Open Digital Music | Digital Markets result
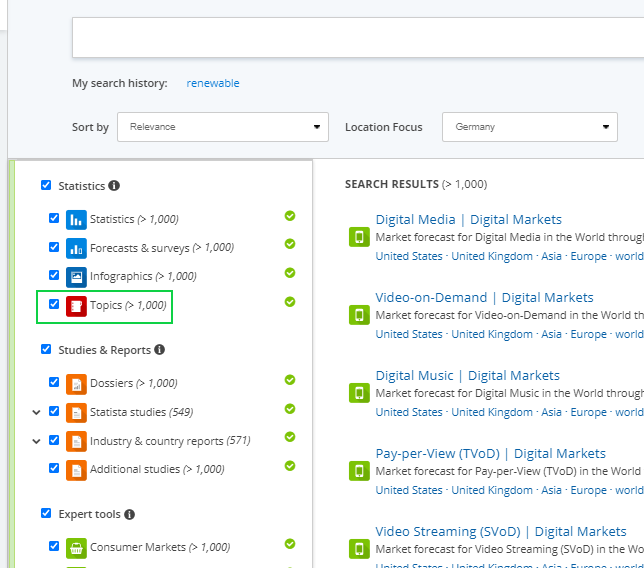 (x=468, y=375)
